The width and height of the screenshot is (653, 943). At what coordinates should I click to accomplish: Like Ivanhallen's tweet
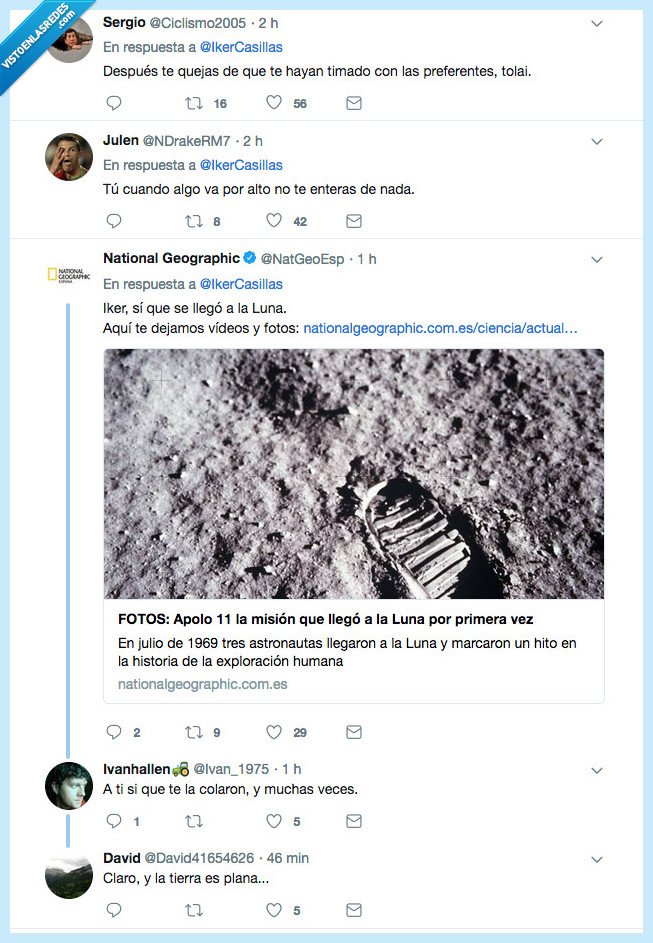(273, 821)
